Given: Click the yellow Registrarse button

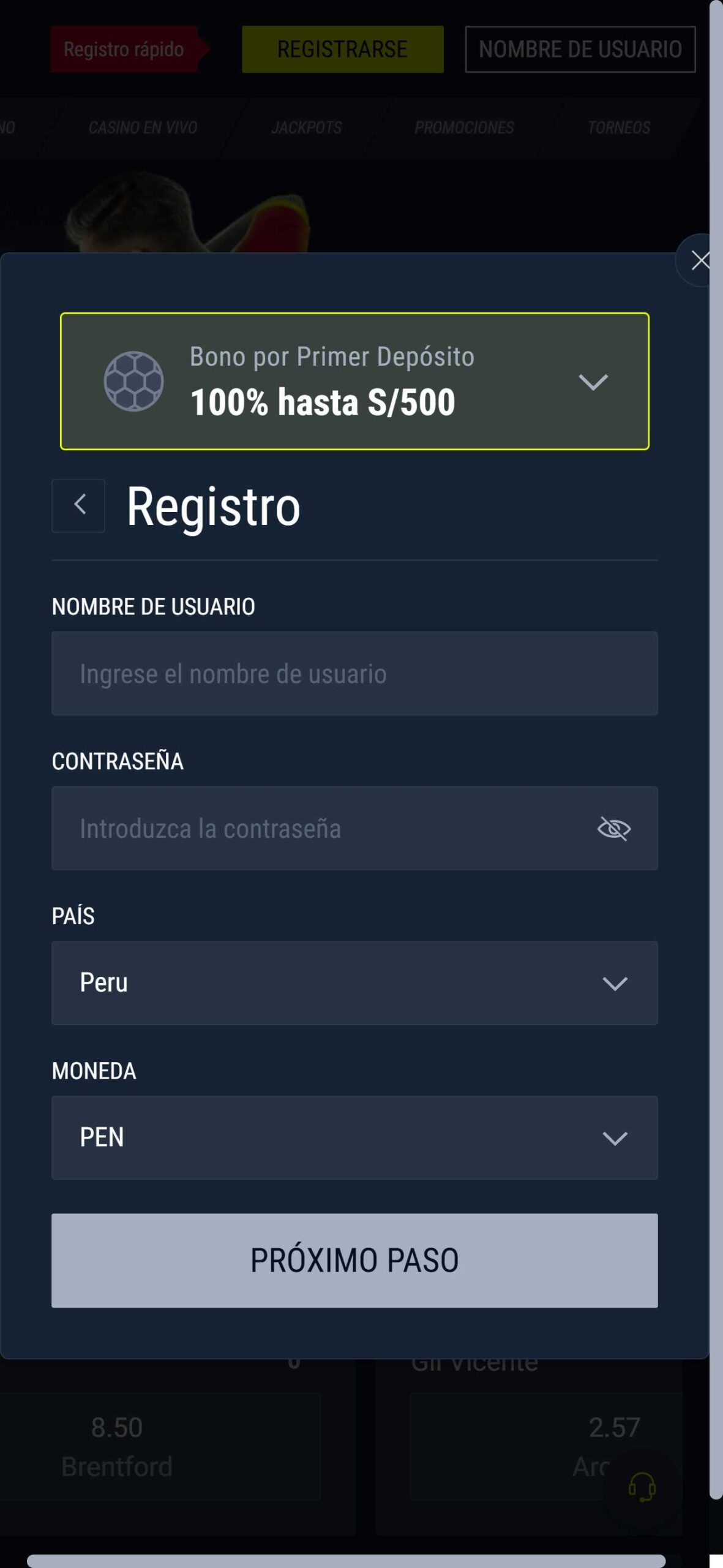Looking at the screenshot, I should click(342, 49).
